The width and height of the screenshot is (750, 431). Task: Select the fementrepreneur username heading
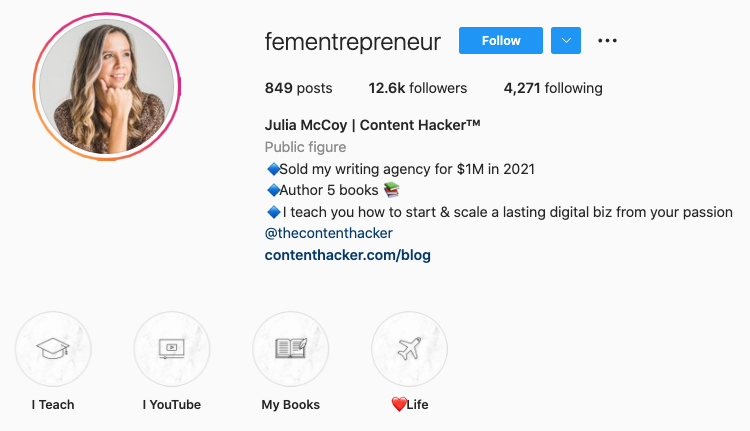pos(353,42)
